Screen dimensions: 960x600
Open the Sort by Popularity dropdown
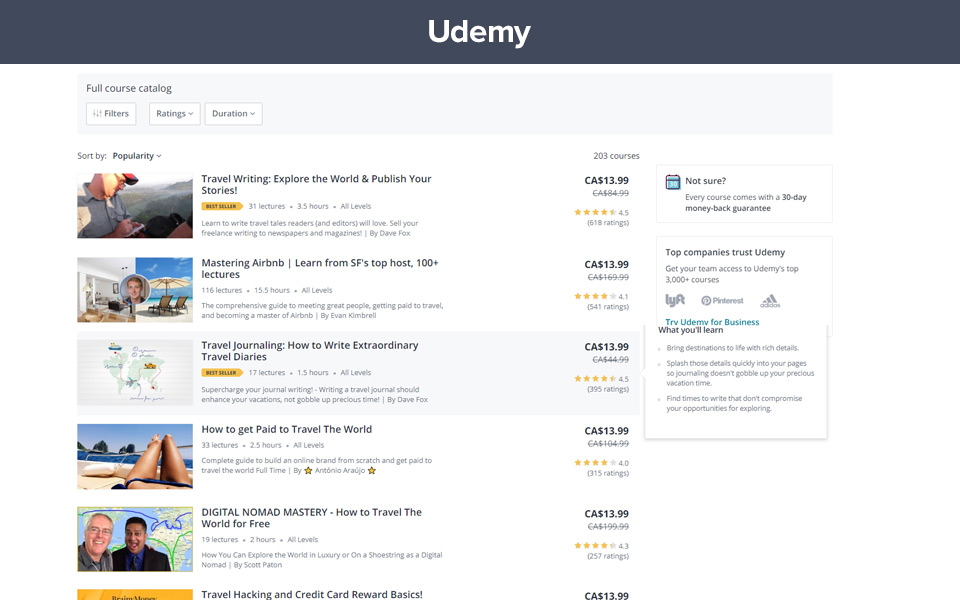(x=137, y=156)
